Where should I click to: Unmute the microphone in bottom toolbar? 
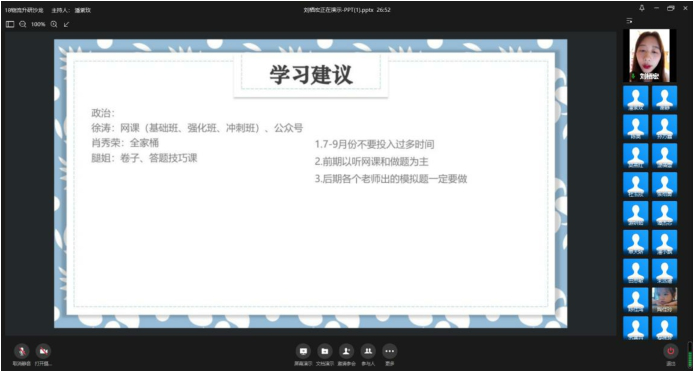pyautogui.click(x=21, y=351)
